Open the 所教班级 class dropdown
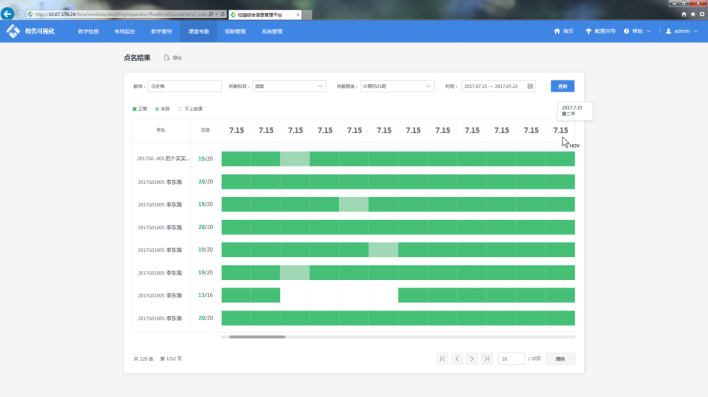 [397, 86]
